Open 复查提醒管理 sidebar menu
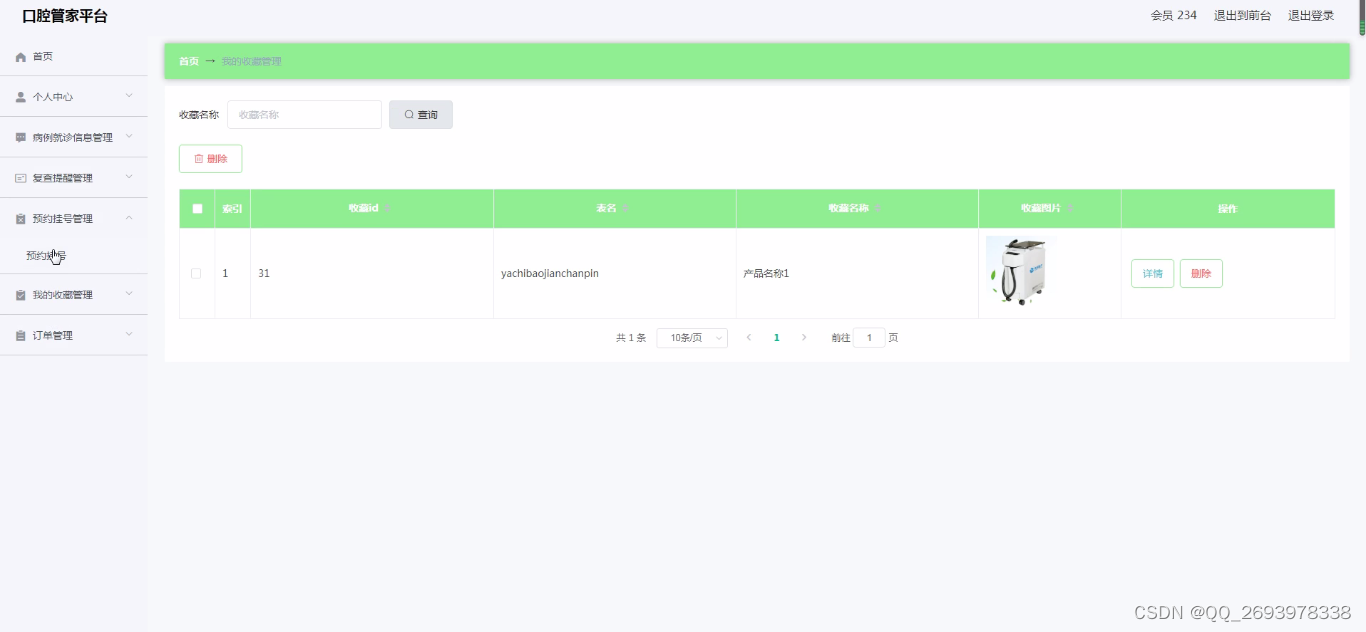Screen dimensions: 1366x632 74,178
